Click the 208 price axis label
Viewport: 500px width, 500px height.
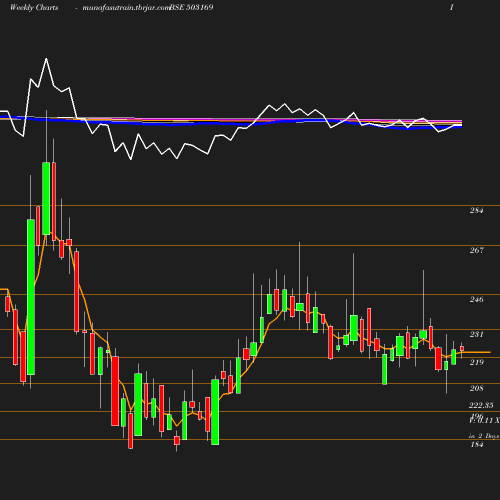point(476,388)
